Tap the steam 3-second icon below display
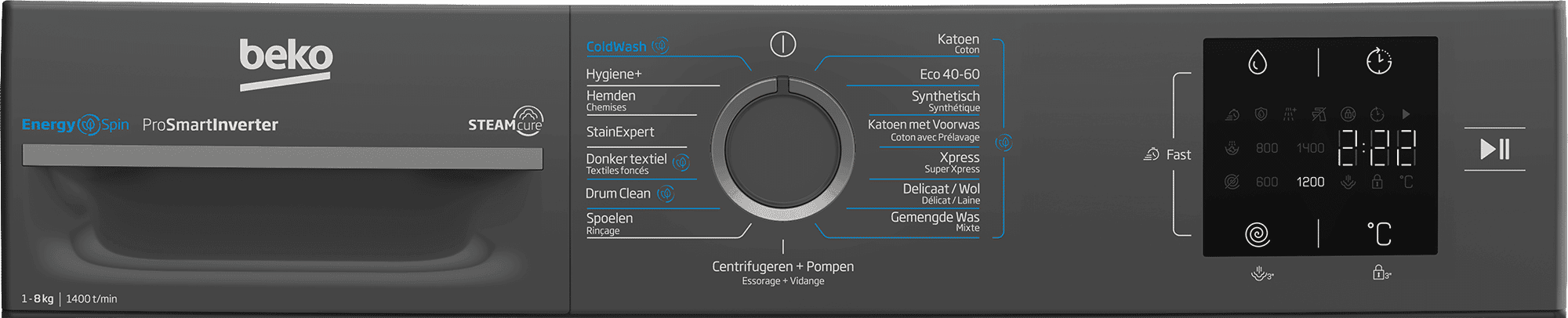This screenshot has height=318, width=1568. click(1262, 273)
